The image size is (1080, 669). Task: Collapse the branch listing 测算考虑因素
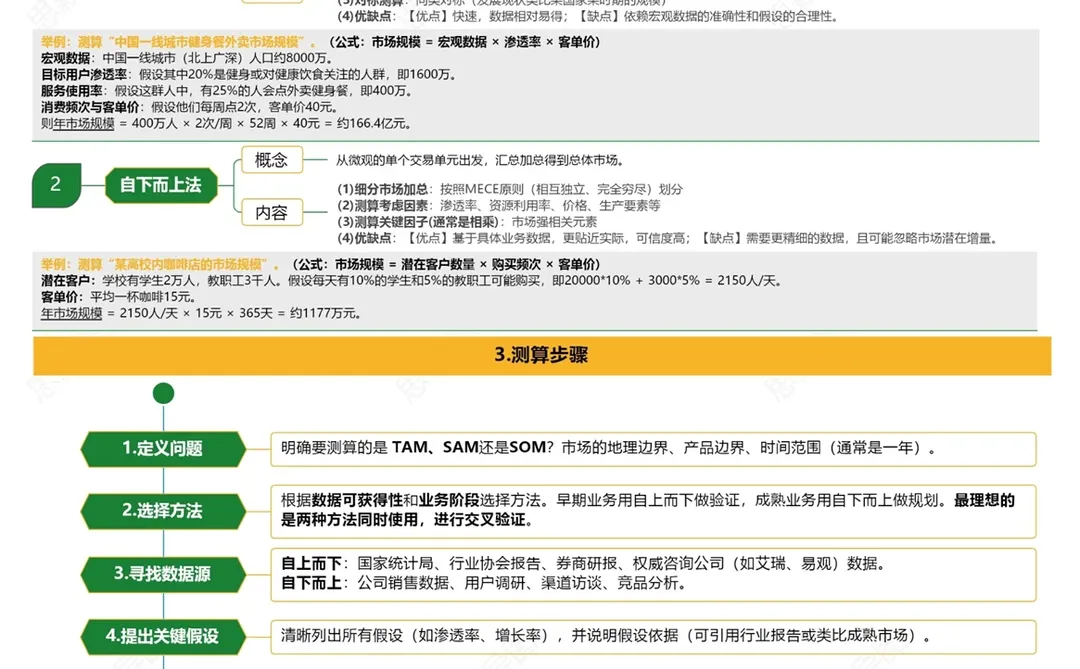pos(400,205)
